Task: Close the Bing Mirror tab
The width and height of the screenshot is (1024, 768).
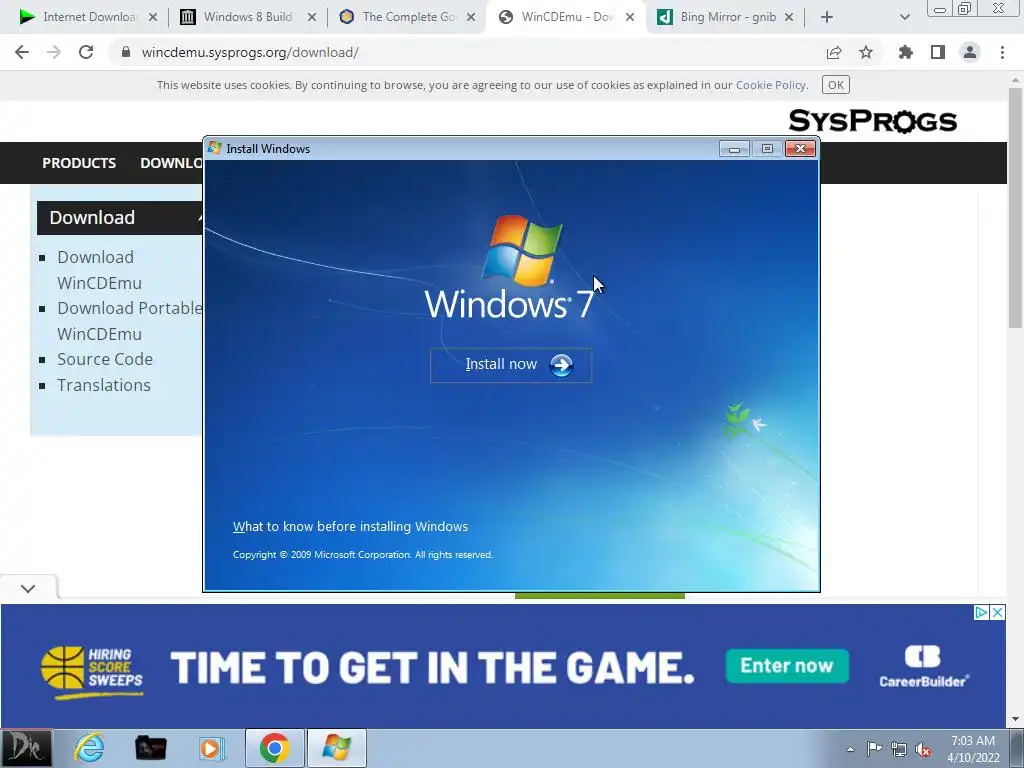Action: pos(789,17)
